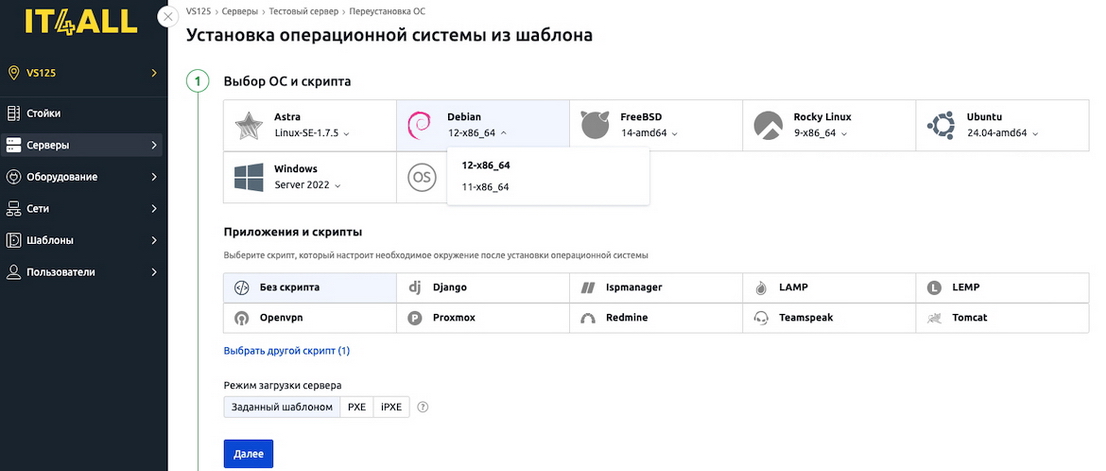Select the iPXE boot mode
The height and width of the screenshot is (471, 1106).
[391, 407]
